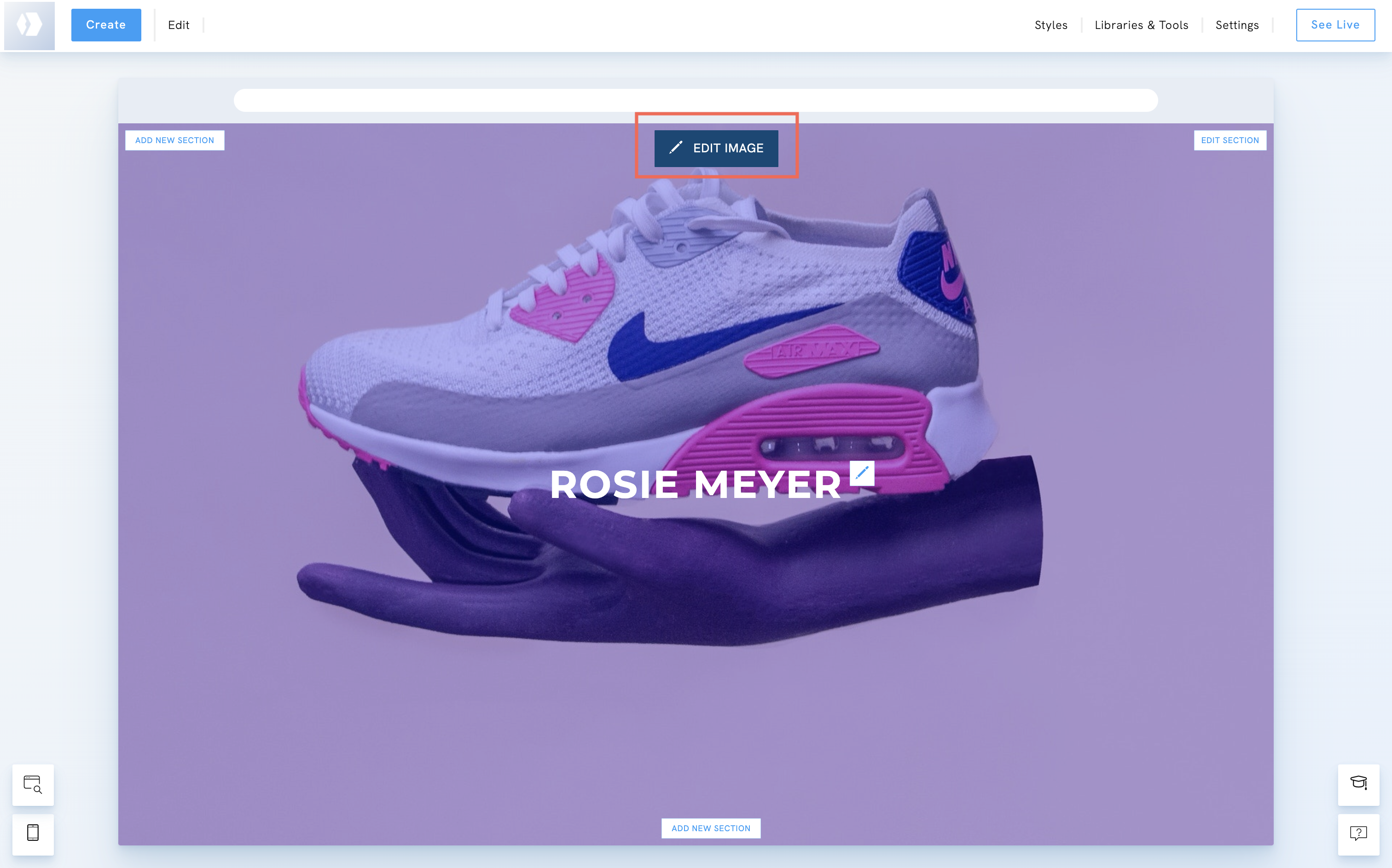
Task: Click Edit Image on the hero section
Action: [716, 148]
